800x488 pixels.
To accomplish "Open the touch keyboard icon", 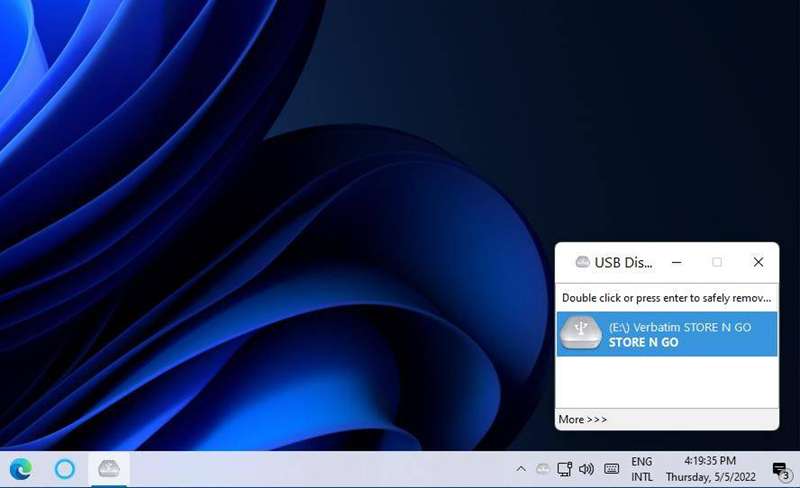I will tap(611, 469).
